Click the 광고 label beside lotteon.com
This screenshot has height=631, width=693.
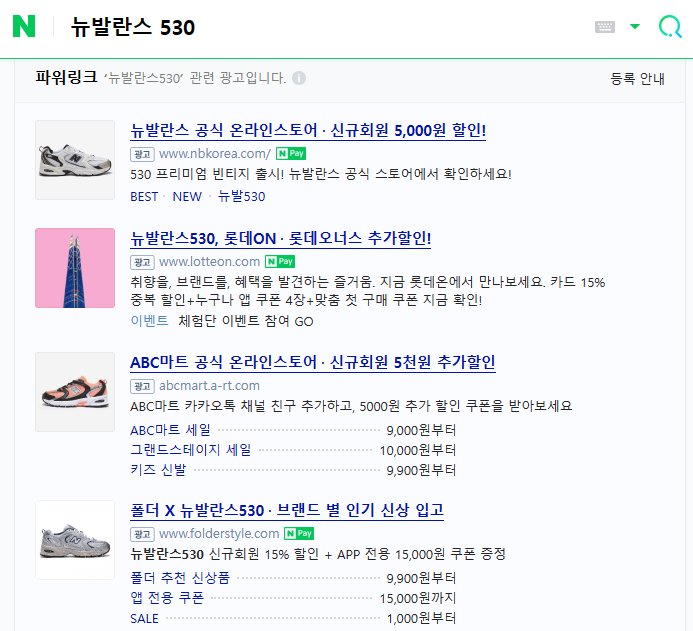142,262
